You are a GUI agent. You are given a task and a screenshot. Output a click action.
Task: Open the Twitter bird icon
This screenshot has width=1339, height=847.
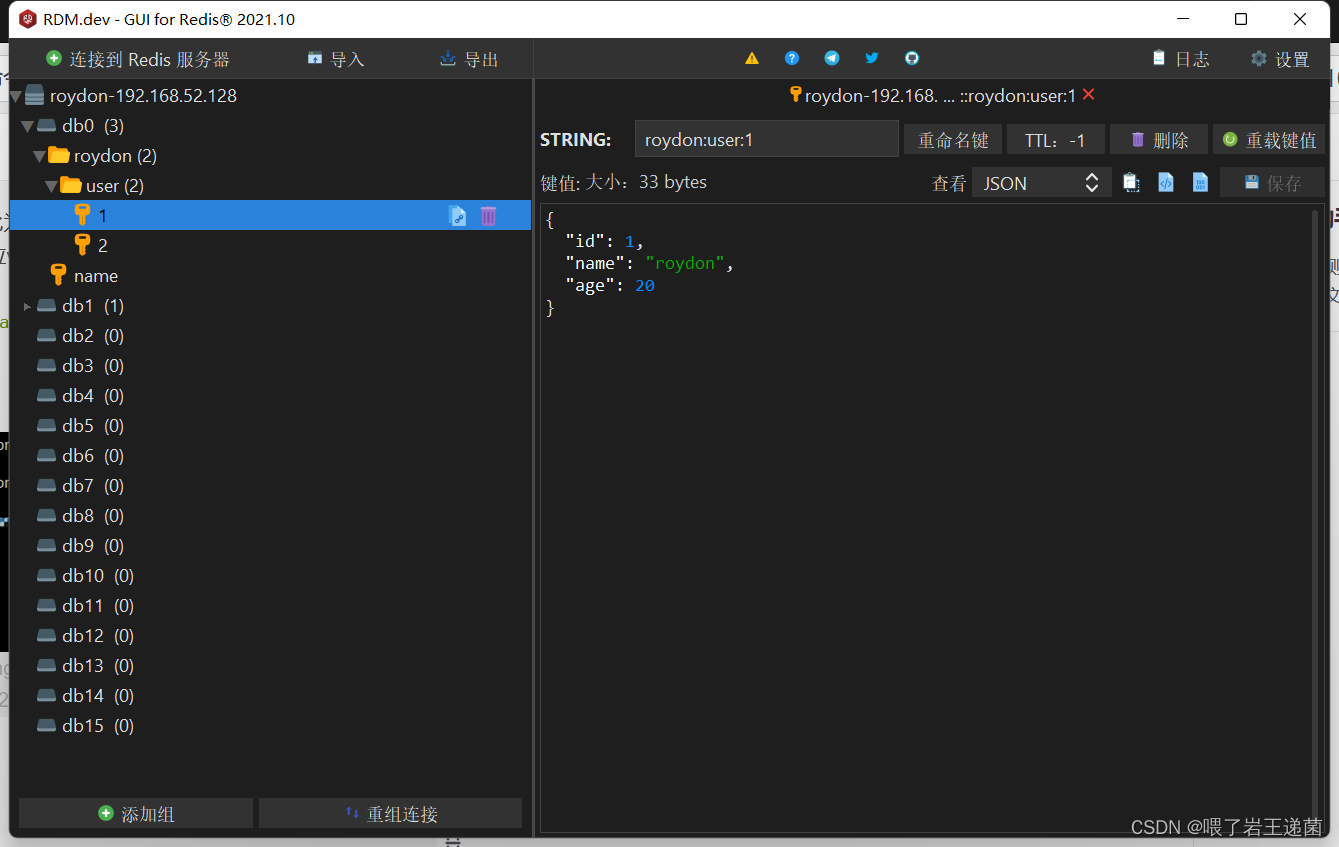[872, 59]
